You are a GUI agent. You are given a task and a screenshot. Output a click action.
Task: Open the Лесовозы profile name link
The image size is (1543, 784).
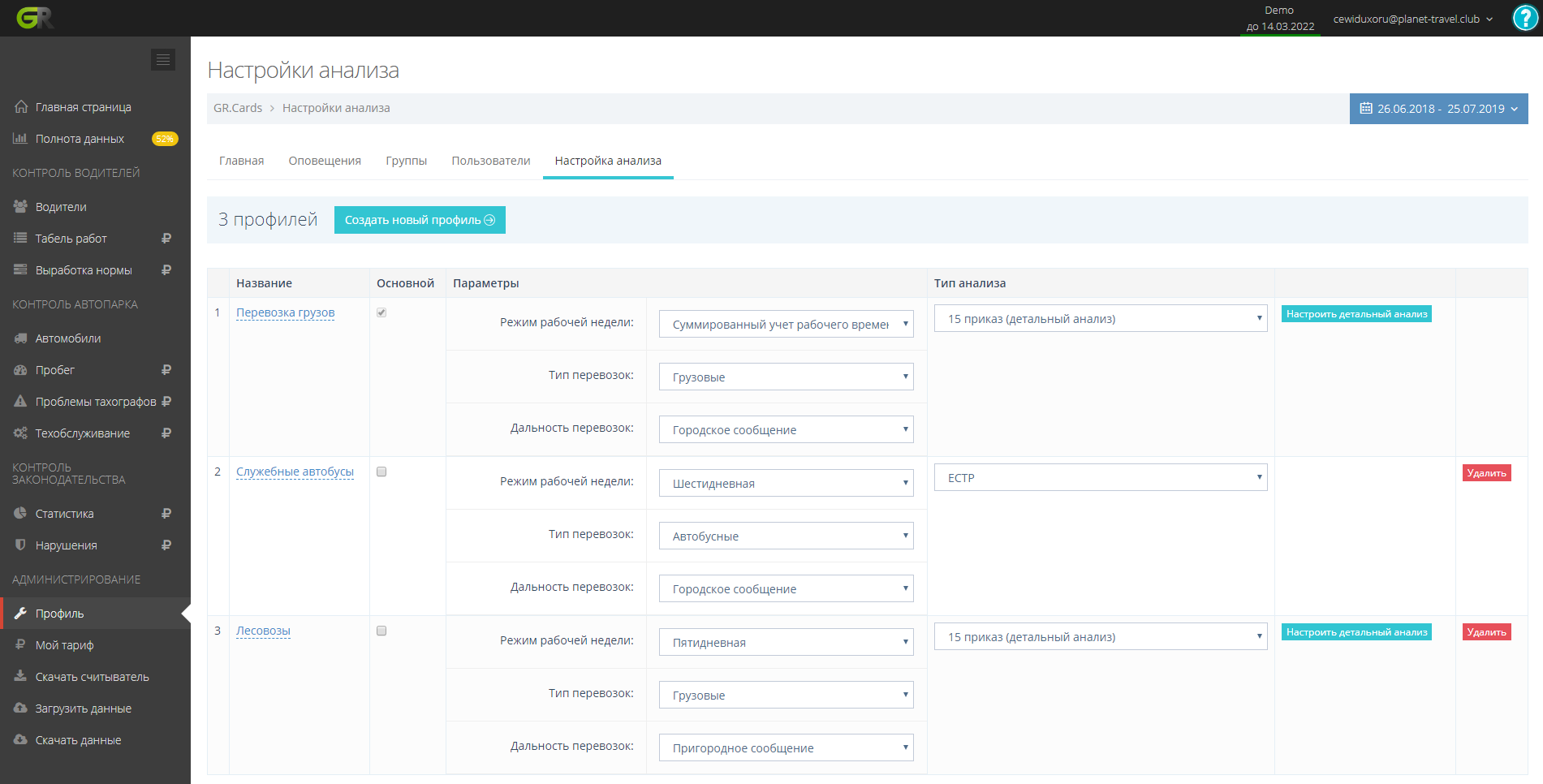pos(263,631)
